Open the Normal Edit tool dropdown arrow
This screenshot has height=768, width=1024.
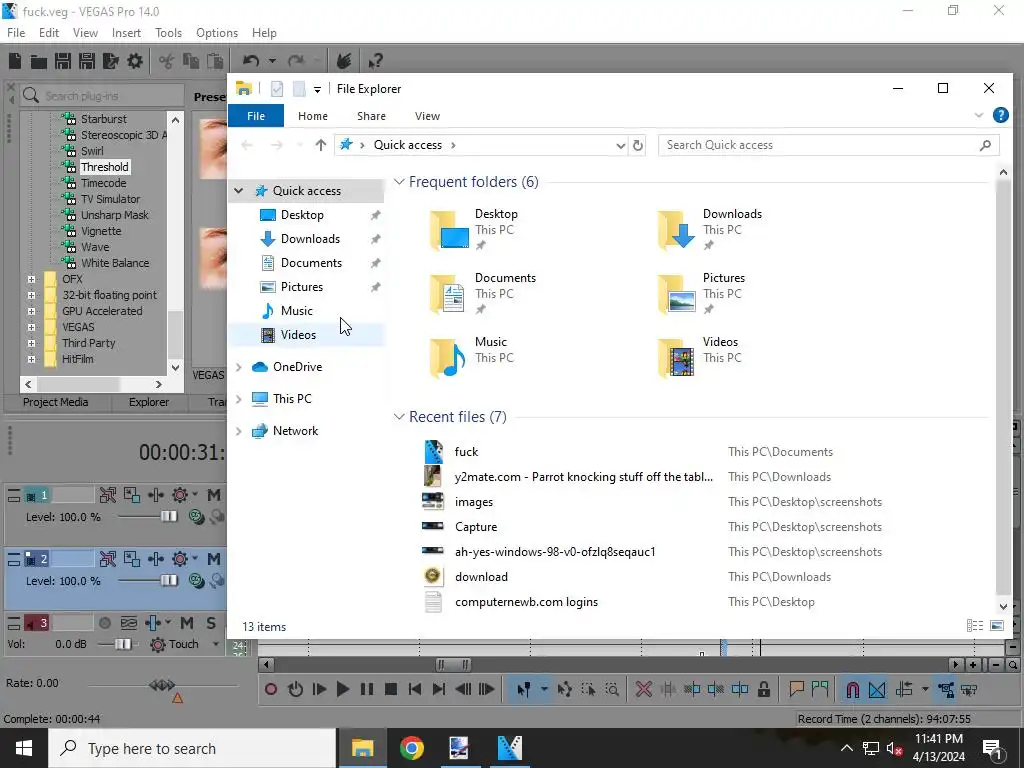544,689
